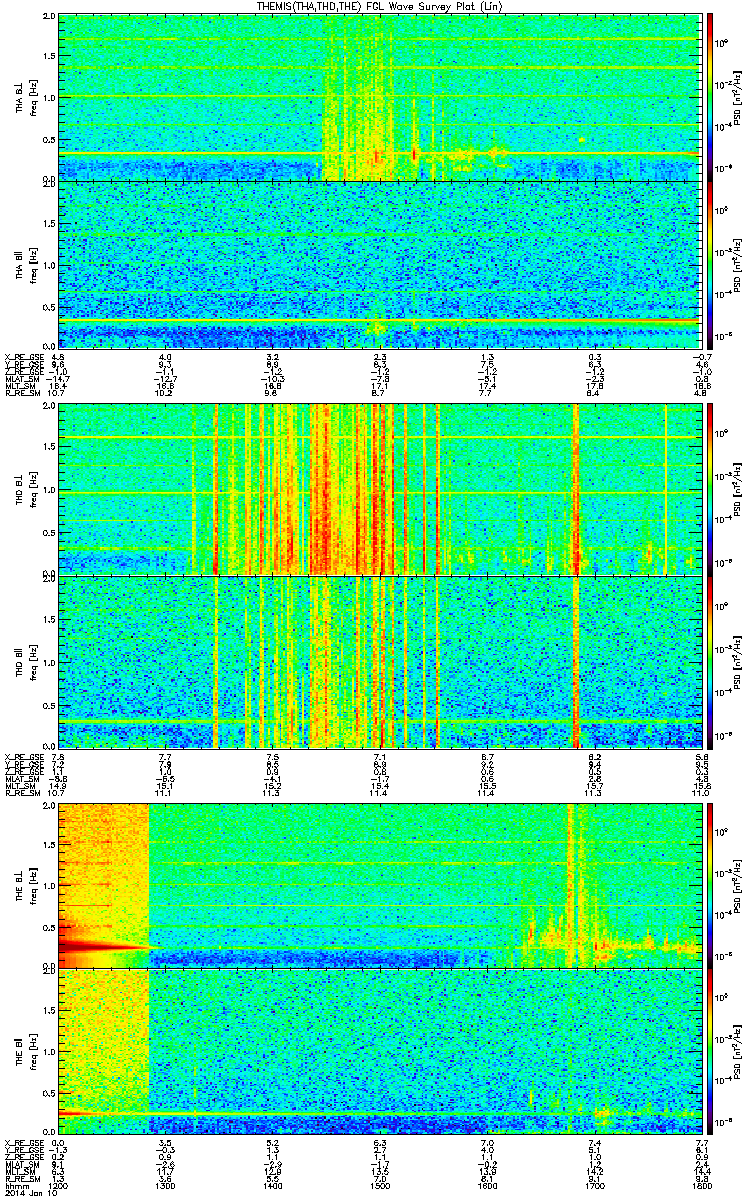
Task: Click the "PSD [nT²/Hz]" label of the THE B∥ panel
Action: (739, 1051)
